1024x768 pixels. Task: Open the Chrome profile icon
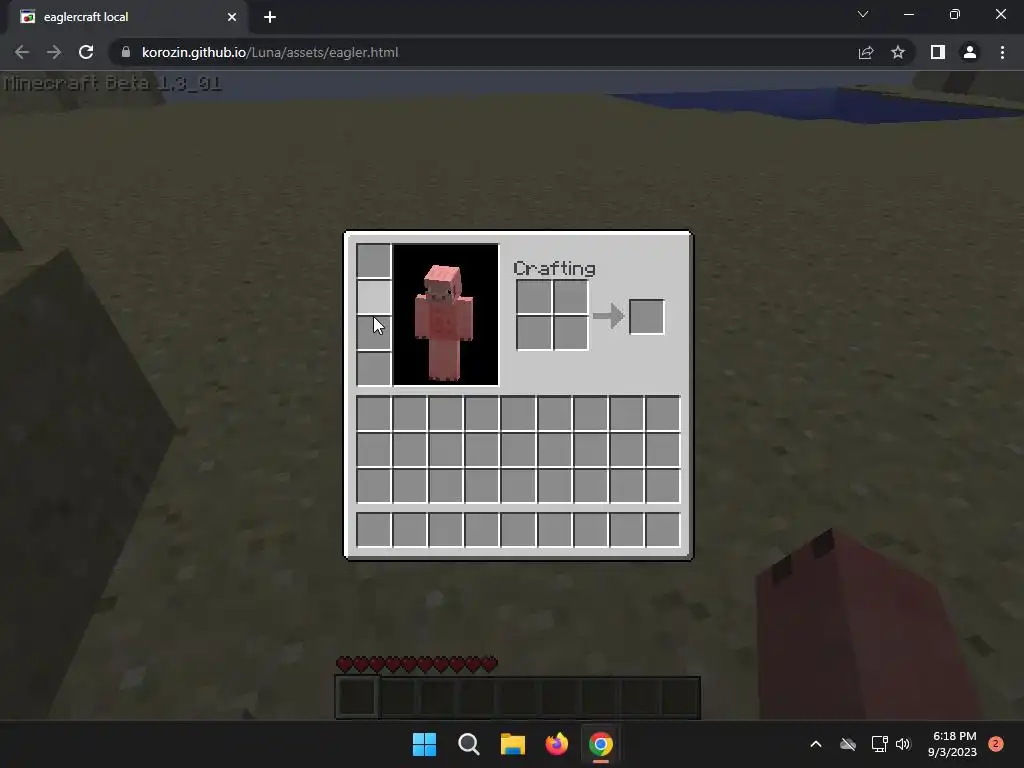click(970, 52)
